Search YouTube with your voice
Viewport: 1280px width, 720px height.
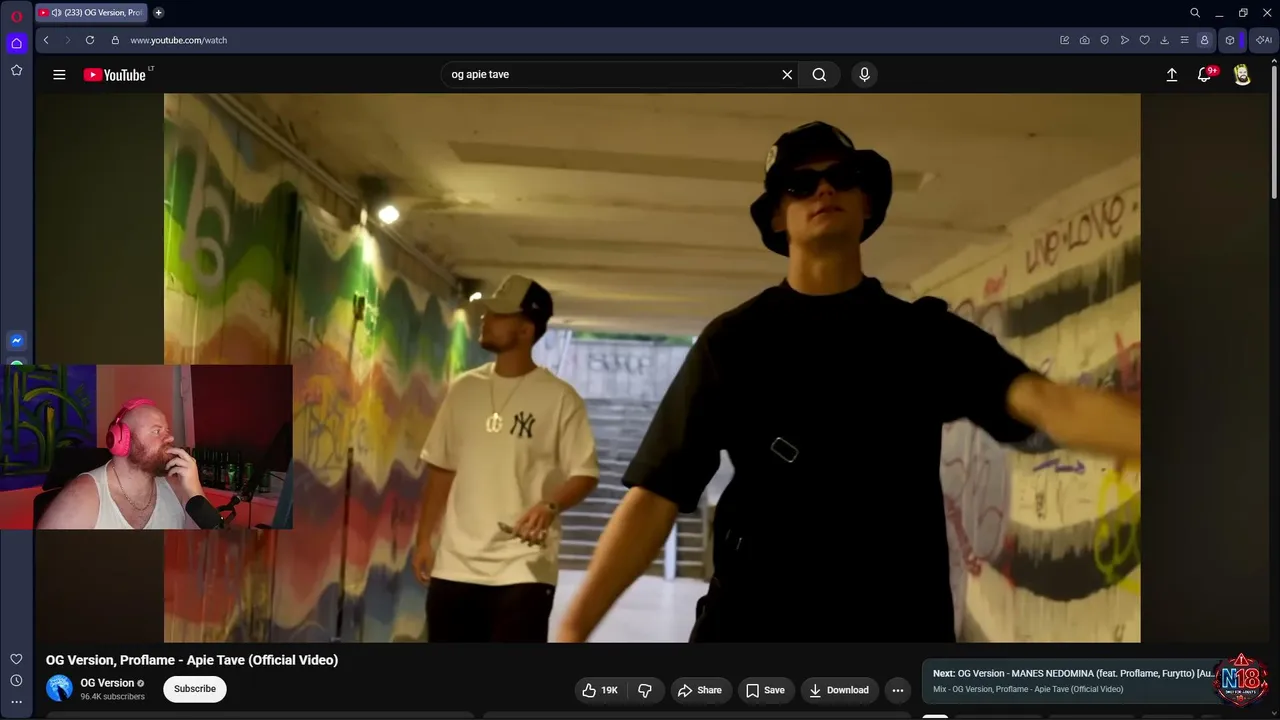pyautogui.click(x=865, y=74)
